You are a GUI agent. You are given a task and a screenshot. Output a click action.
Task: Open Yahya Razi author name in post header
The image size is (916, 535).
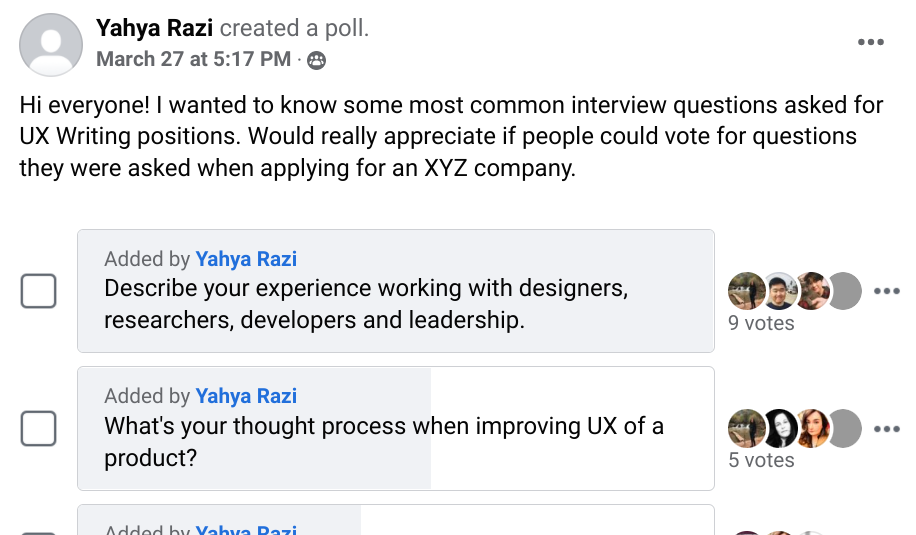pyautogui.click(x=154, y=28)
